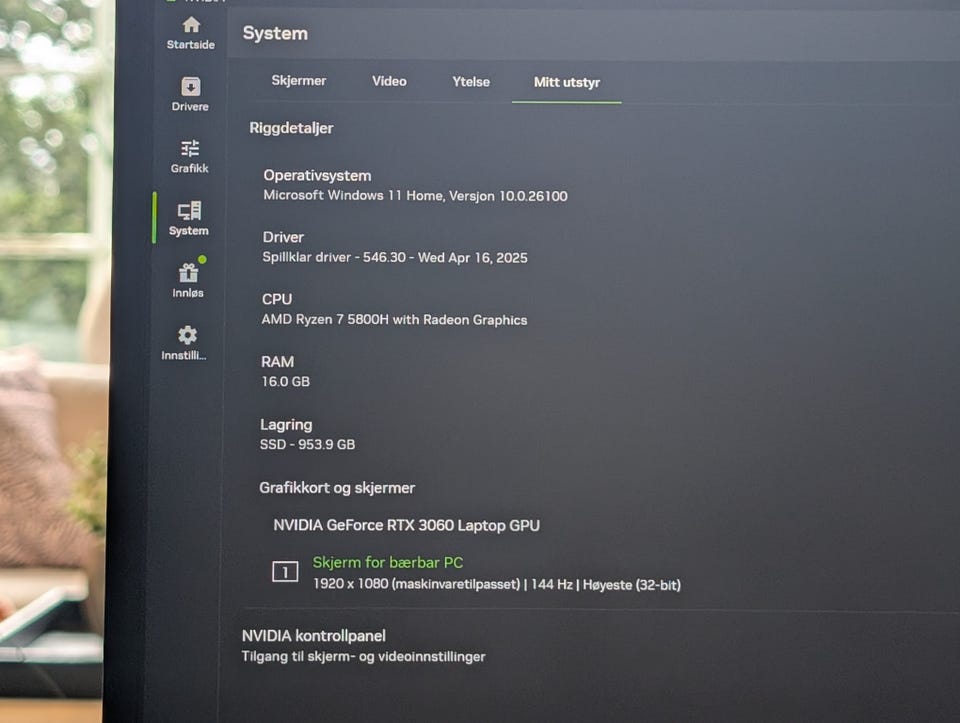Open the Innløs gift icon
The height and width of the screenshot is (723, 960).
click(x=188, y=272)
